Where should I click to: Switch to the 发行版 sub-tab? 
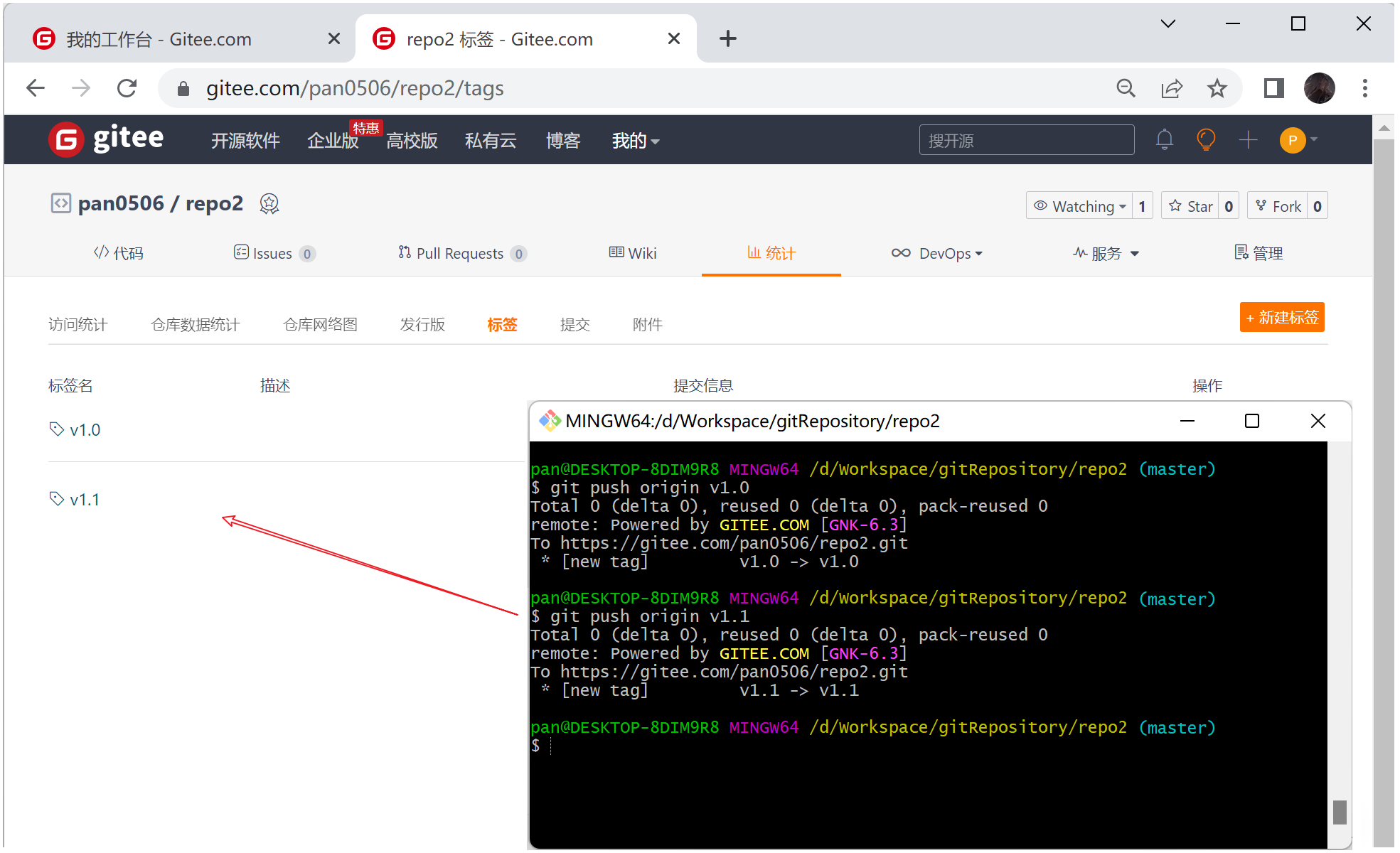(422, 325)
